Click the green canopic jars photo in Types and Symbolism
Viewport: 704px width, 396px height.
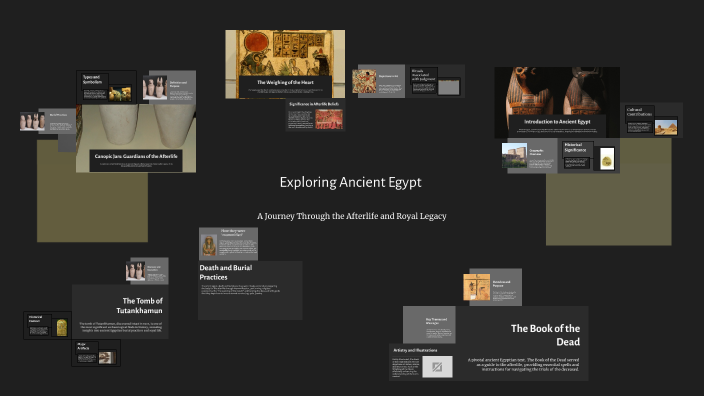click(120, 93)
